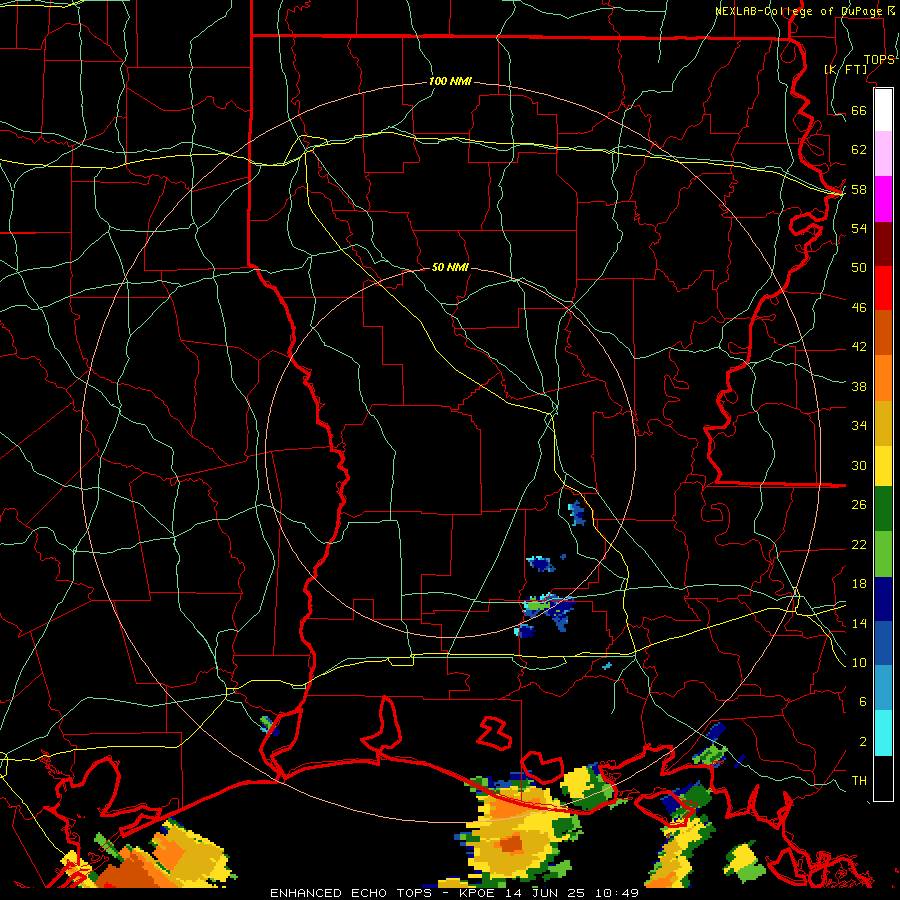Select the magenta swatch in the legend
The width and height of the screenshot is (900, 900).
point(883,199)
